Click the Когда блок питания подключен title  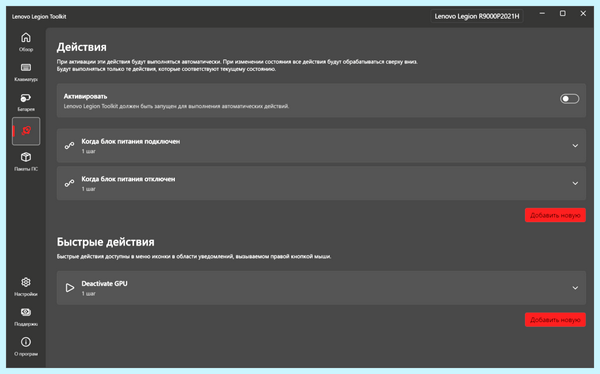pyautogui.click(x=130, y=141)
